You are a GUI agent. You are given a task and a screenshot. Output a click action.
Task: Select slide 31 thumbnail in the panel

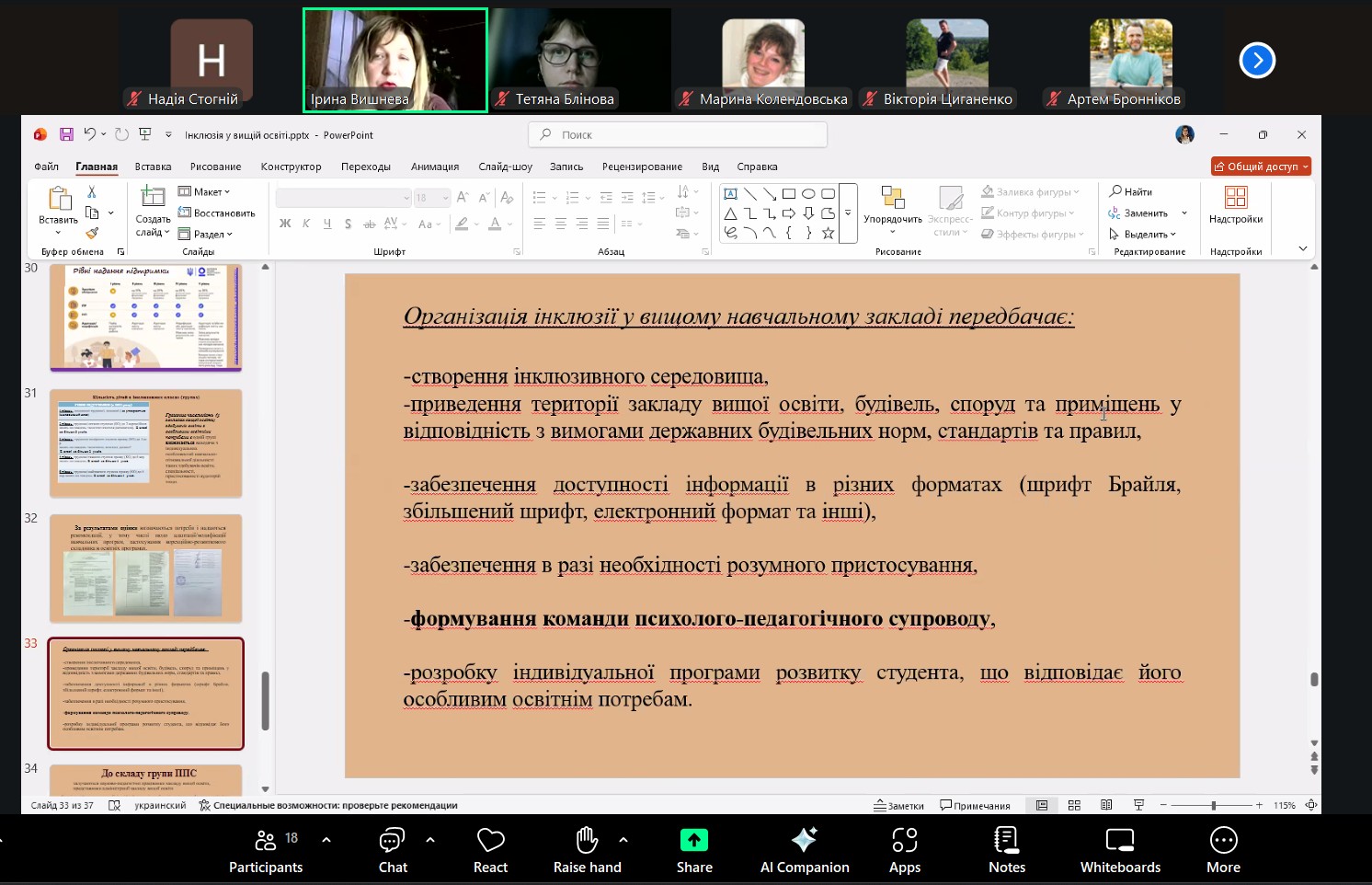coord(146,442)
